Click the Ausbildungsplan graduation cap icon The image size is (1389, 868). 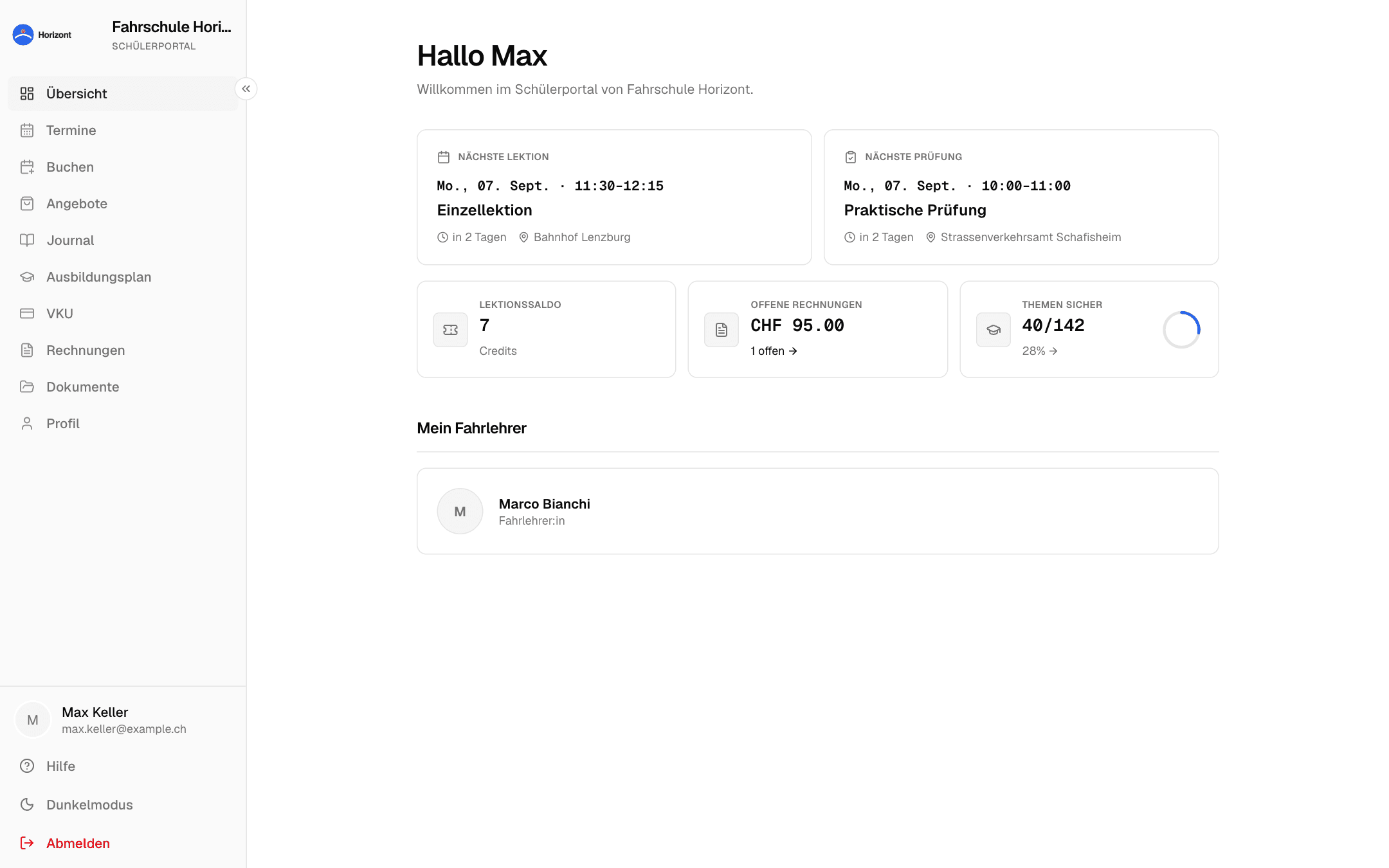pyautogui.click(x=27, y=277)
